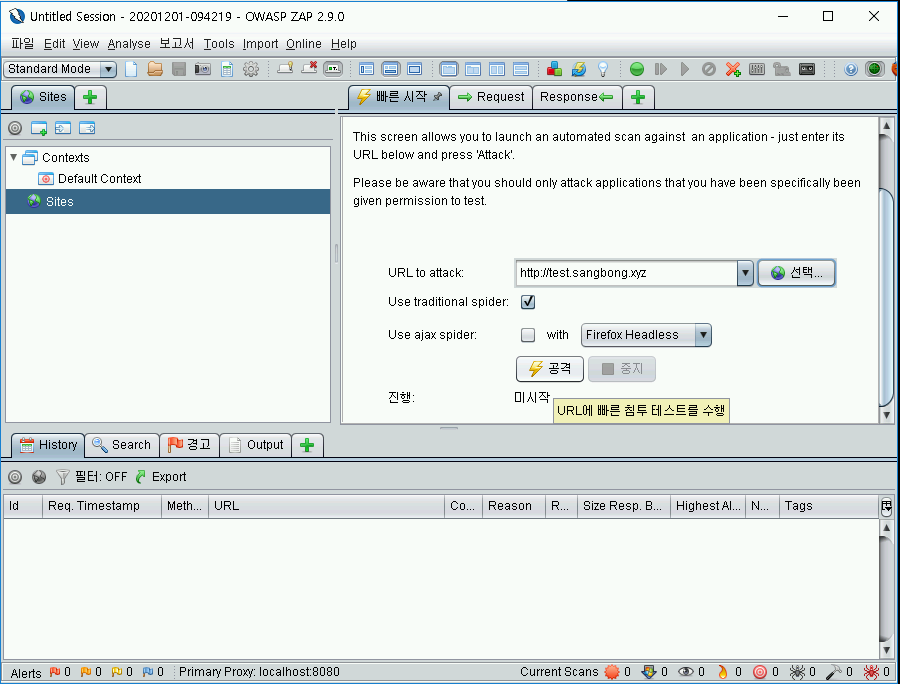This screenshot has height=684, width=900.
Task: Open the URL to attack dropdown arrow
Action: (745, 273)
